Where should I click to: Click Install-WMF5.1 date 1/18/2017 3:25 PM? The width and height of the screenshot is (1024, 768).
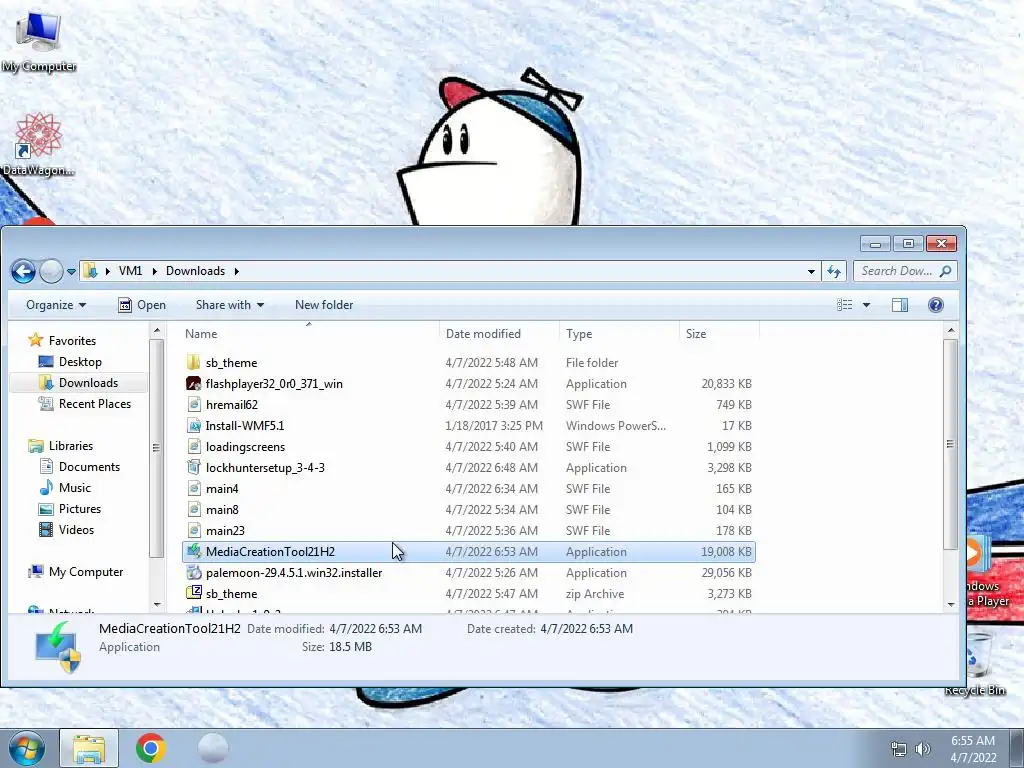[494, 426]
